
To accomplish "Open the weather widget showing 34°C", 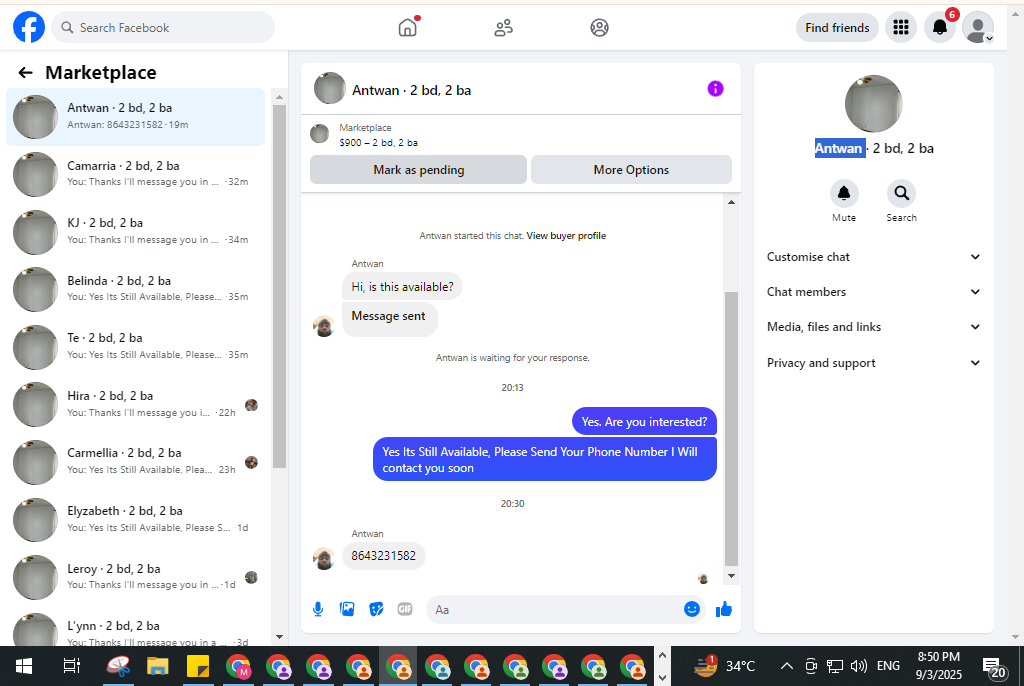I will [x=724, y=666].
